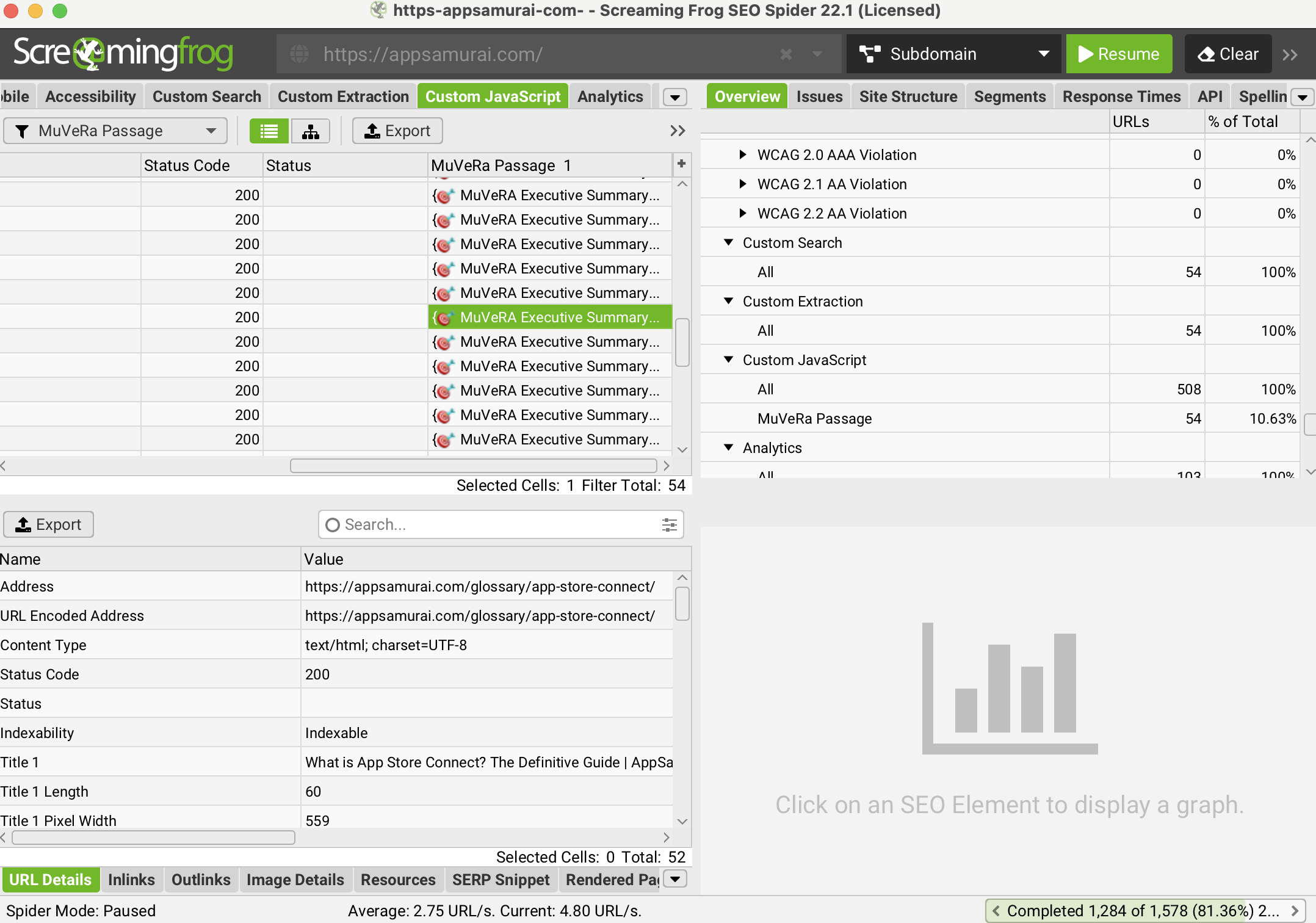This screenshot has height=923, width=1316.
Task: Switch to list view mode icon
Action: [269, 131]
